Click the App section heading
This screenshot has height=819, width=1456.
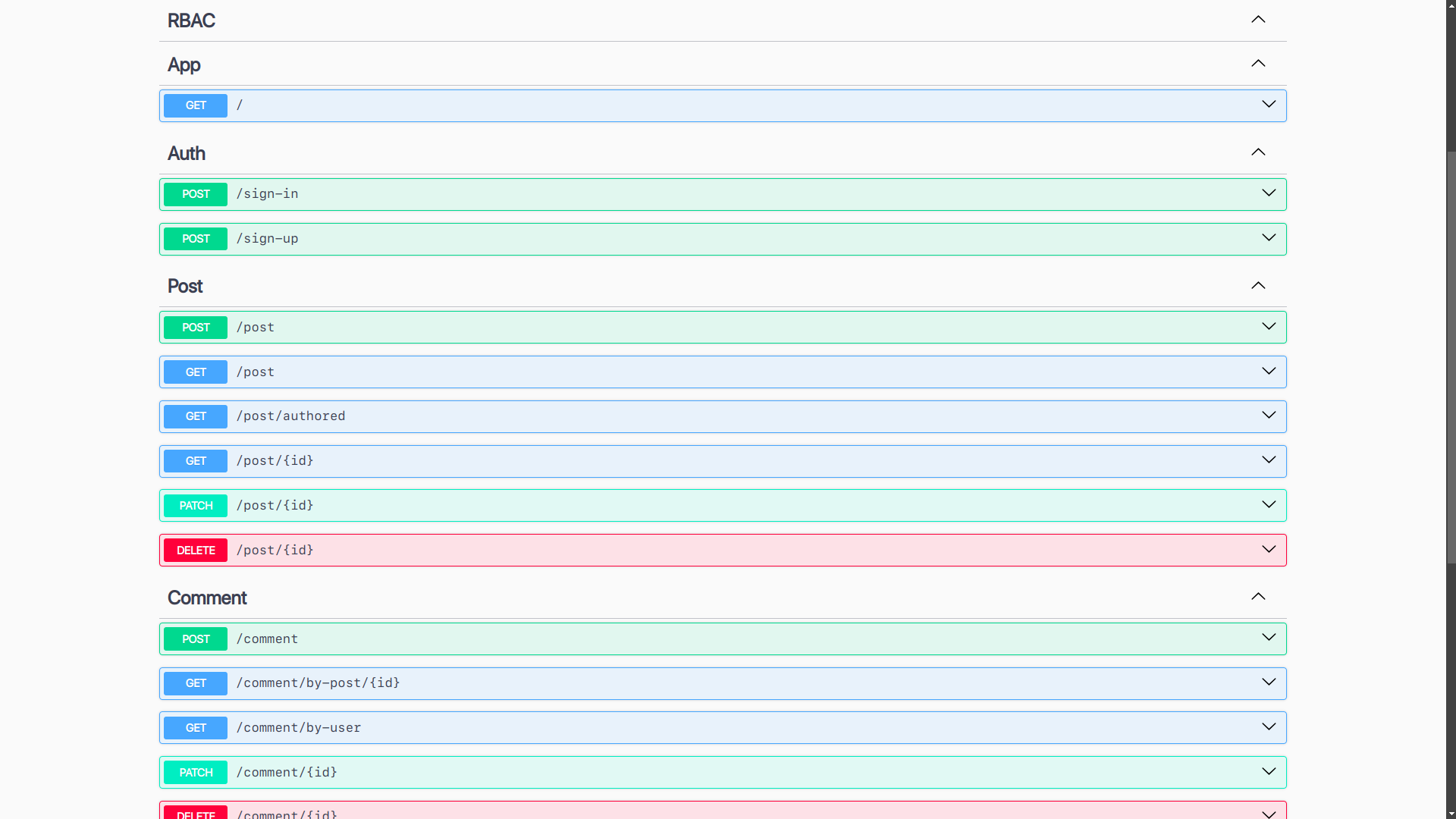(184, 65)
